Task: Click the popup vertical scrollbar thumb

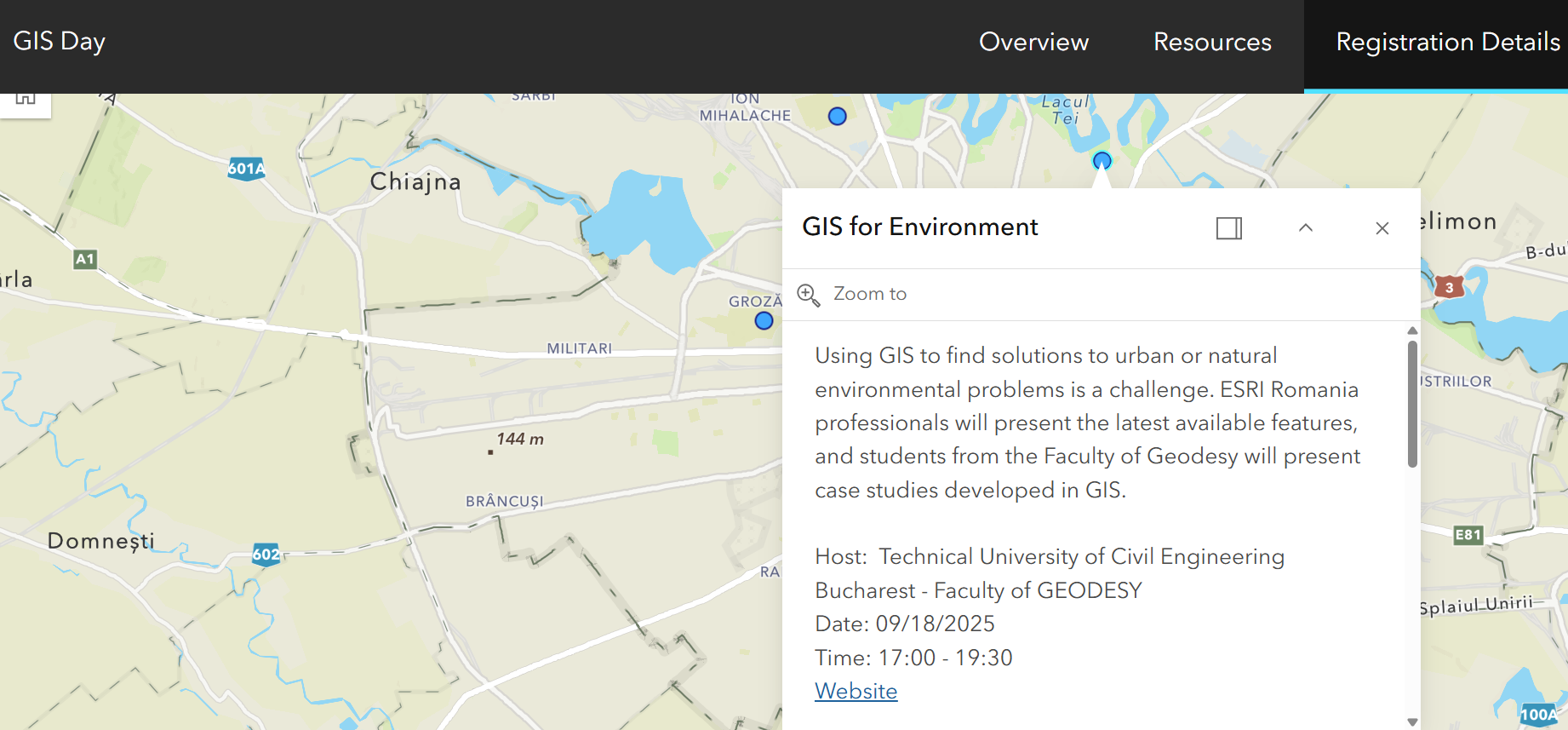Action: click(x=1412, y=405)
